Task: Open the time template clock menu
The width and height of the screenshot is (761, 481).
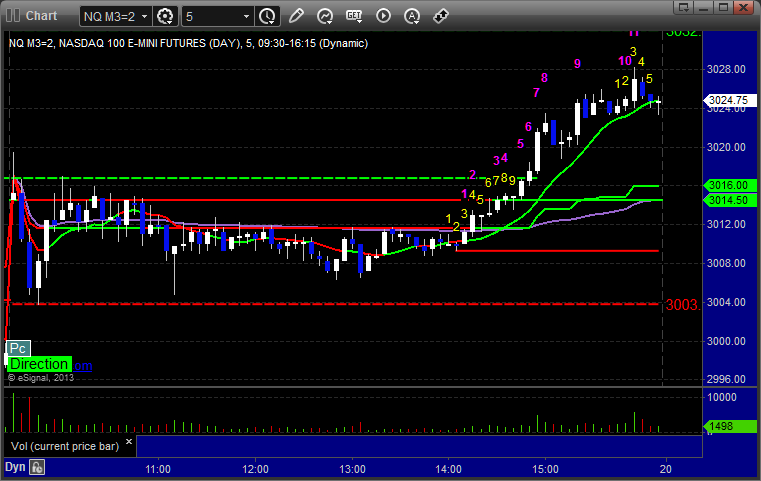Action: click(x=267, y=17)
